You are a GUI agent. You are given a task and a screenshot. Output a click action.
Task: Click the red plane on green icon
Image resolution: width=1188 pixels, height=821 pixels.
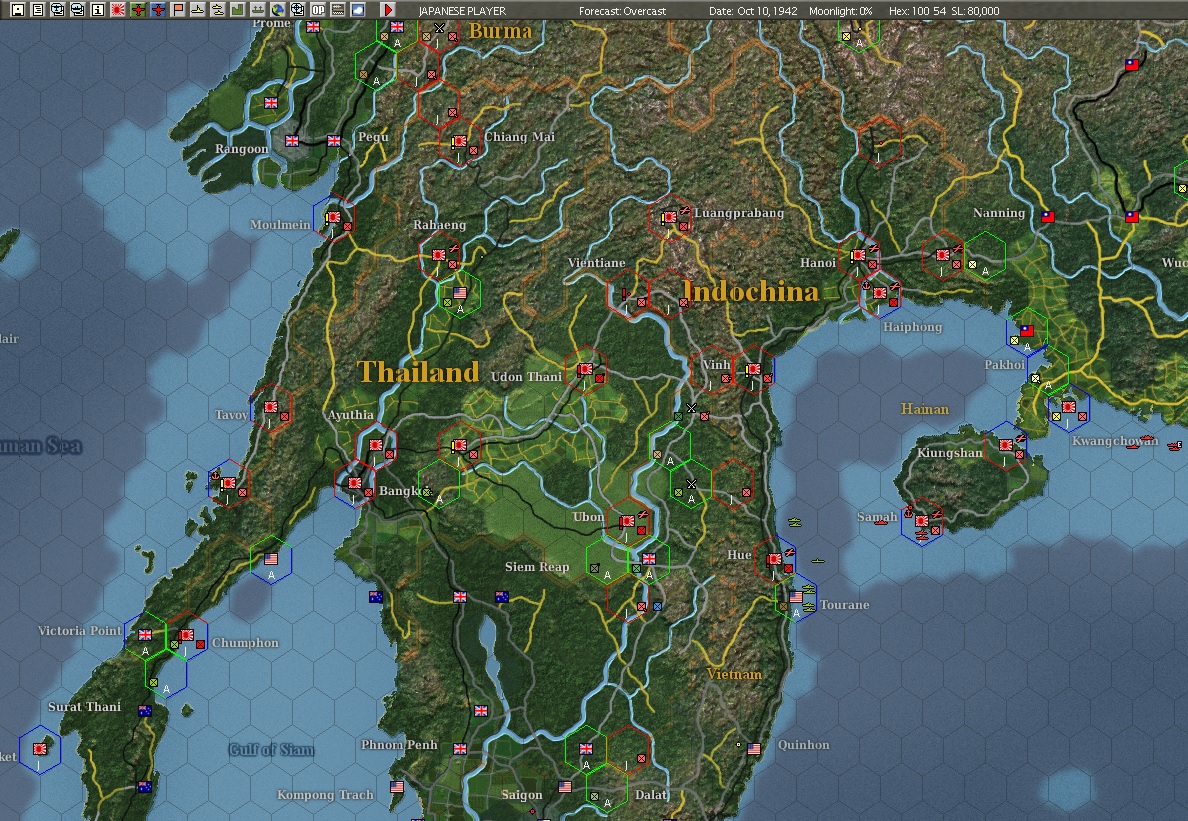138,10
